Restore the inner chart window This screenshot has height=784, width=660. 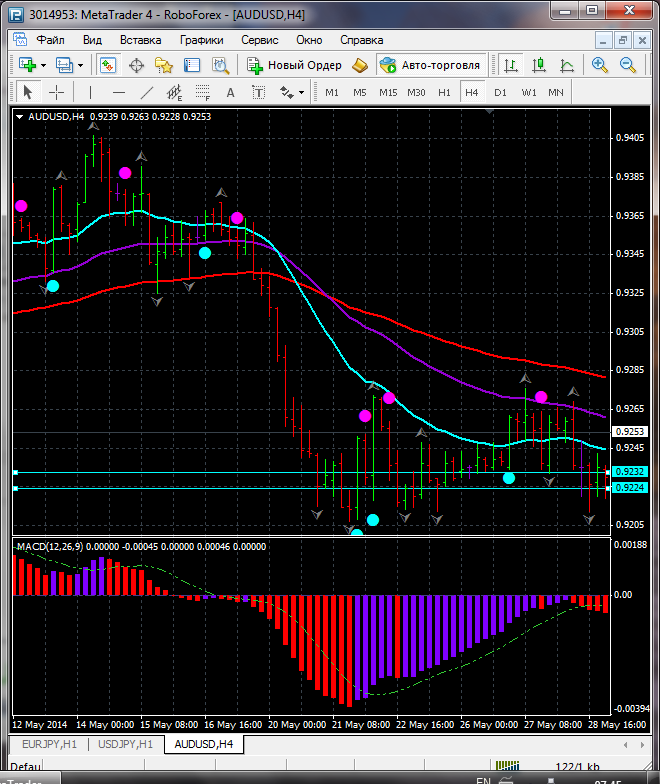[x=623, y=40]
